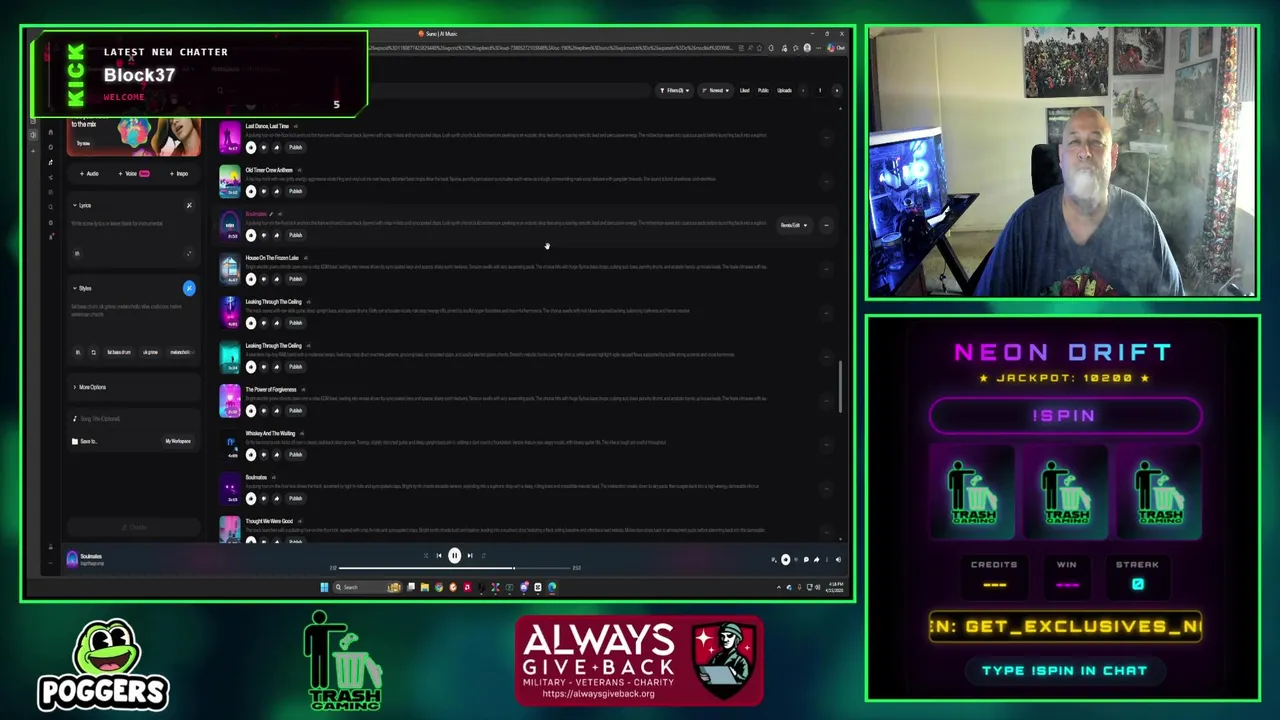Open the song title Thought We Were Good
1280x720 pixels.
click(269, 521)
